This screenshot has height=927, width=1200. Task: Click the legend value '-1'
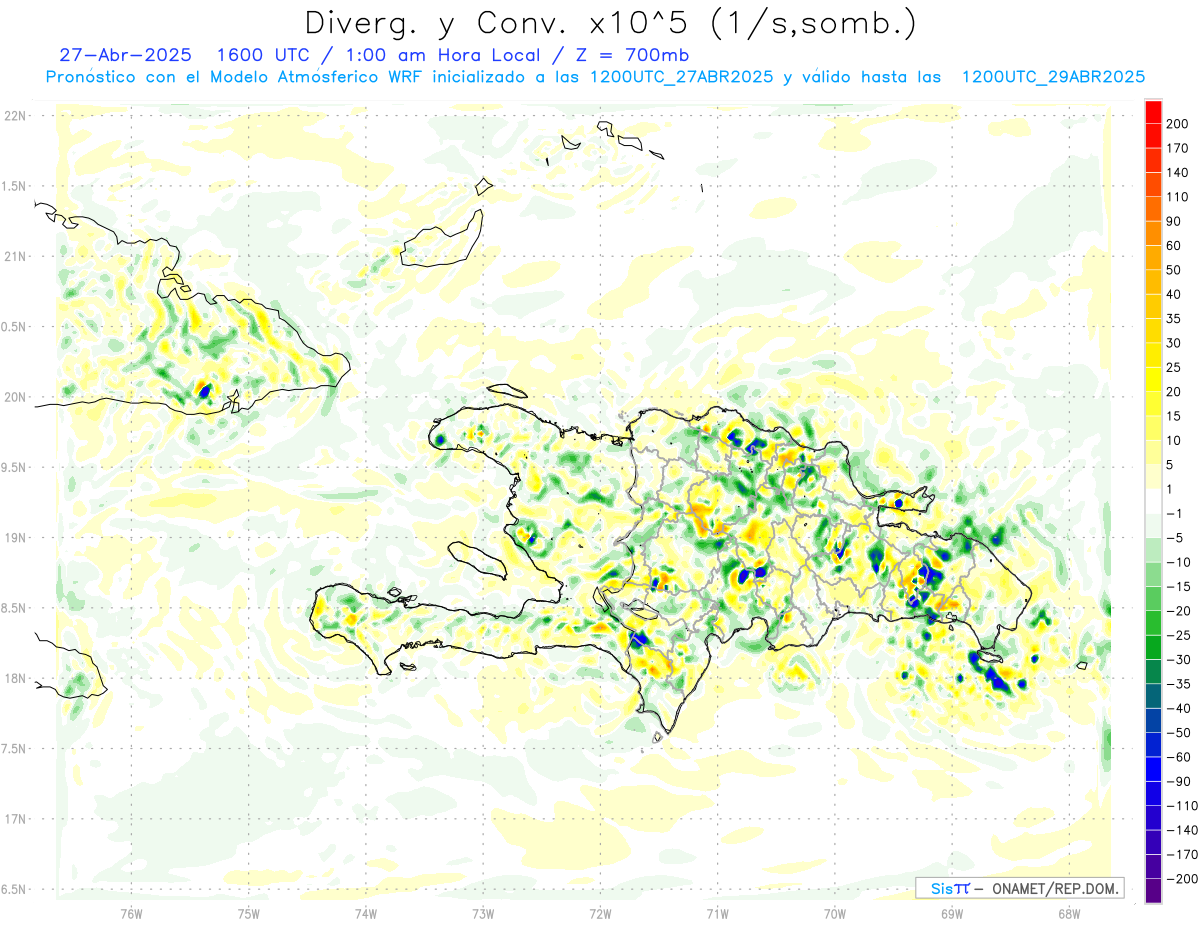[x=1174, y=514]
